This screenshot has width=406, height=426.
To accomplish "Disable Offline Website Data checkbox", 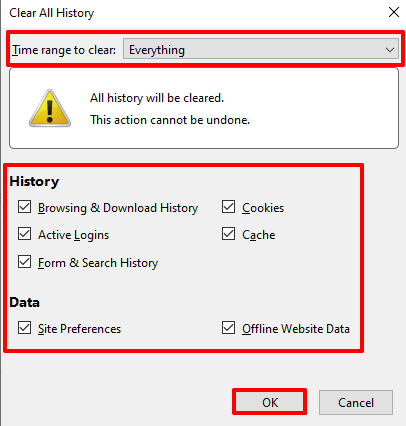I will click(228, 328).
